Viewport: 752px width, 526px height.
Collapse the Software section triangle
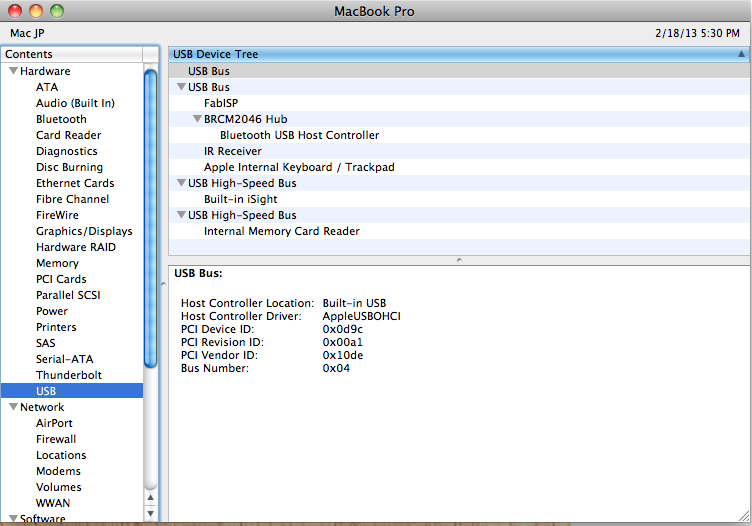[x=13, y=518]
